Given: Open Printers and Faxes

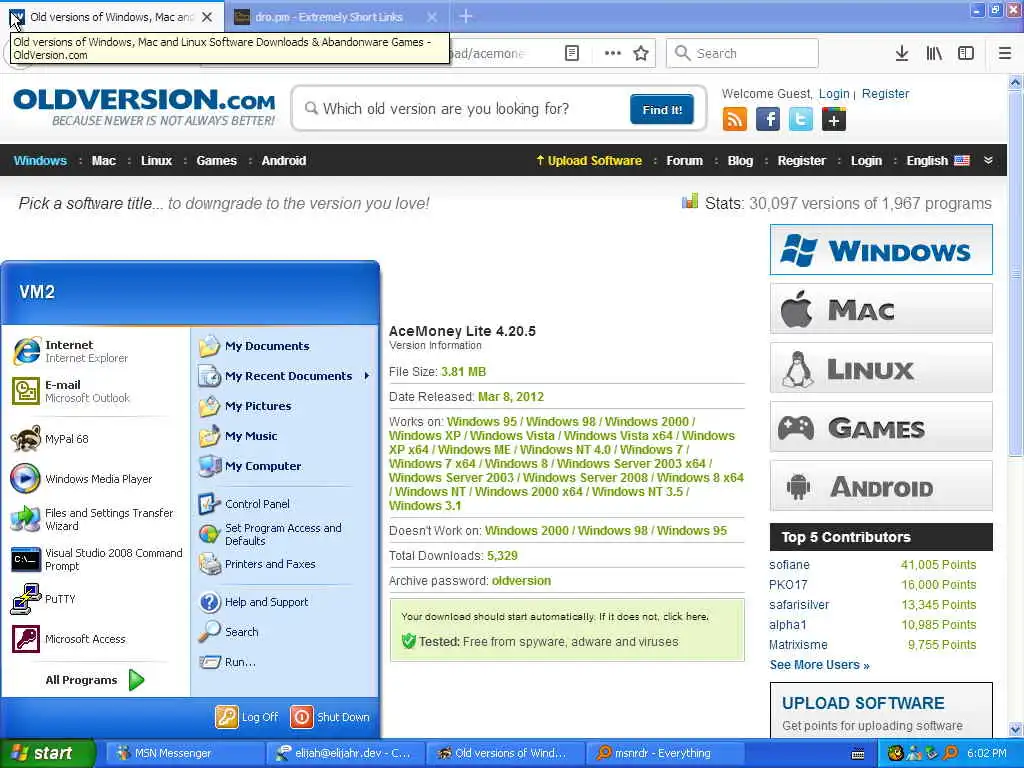Looking at the screenshot, I should tap(257, 564).
